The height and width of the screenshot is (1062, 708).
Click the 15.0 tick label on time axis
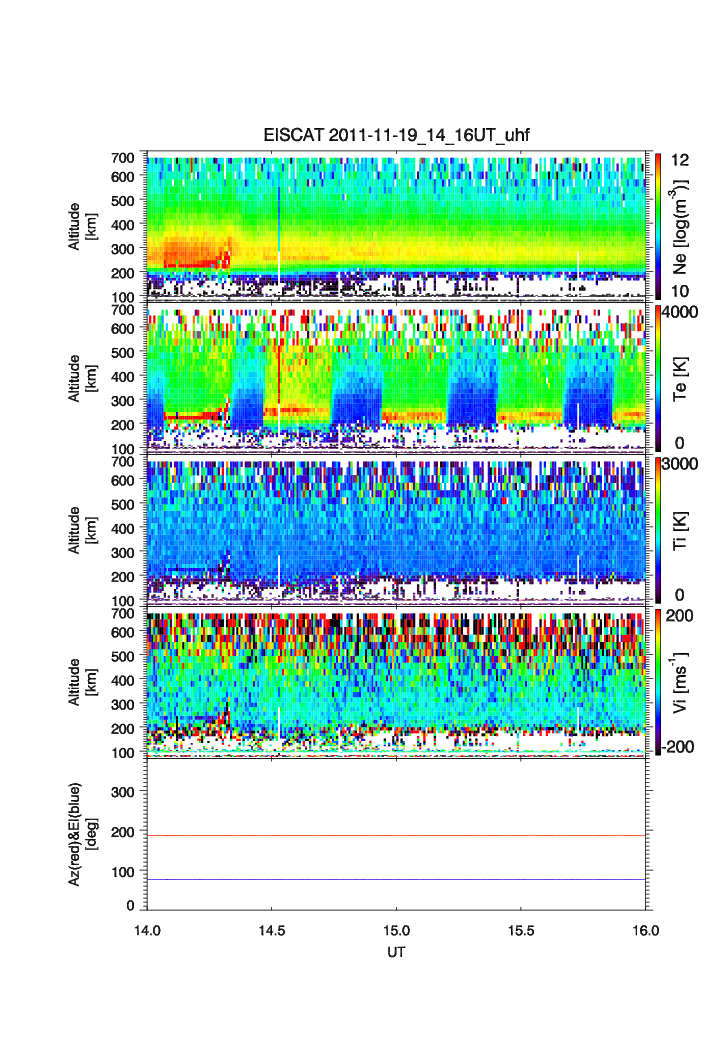(397, 930)
